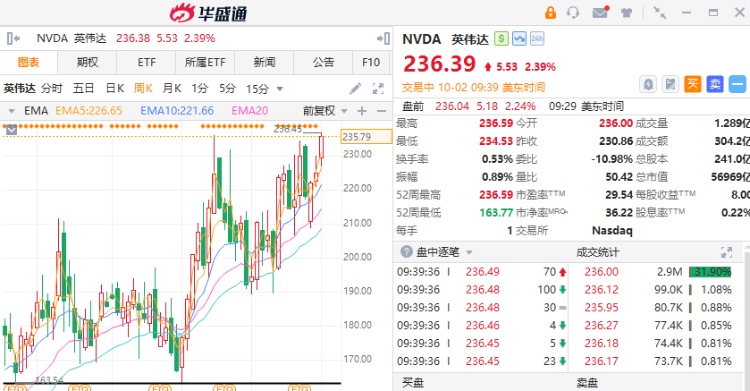Click the EMA20 indicator label
750x391 pixels.
[250, 111]
